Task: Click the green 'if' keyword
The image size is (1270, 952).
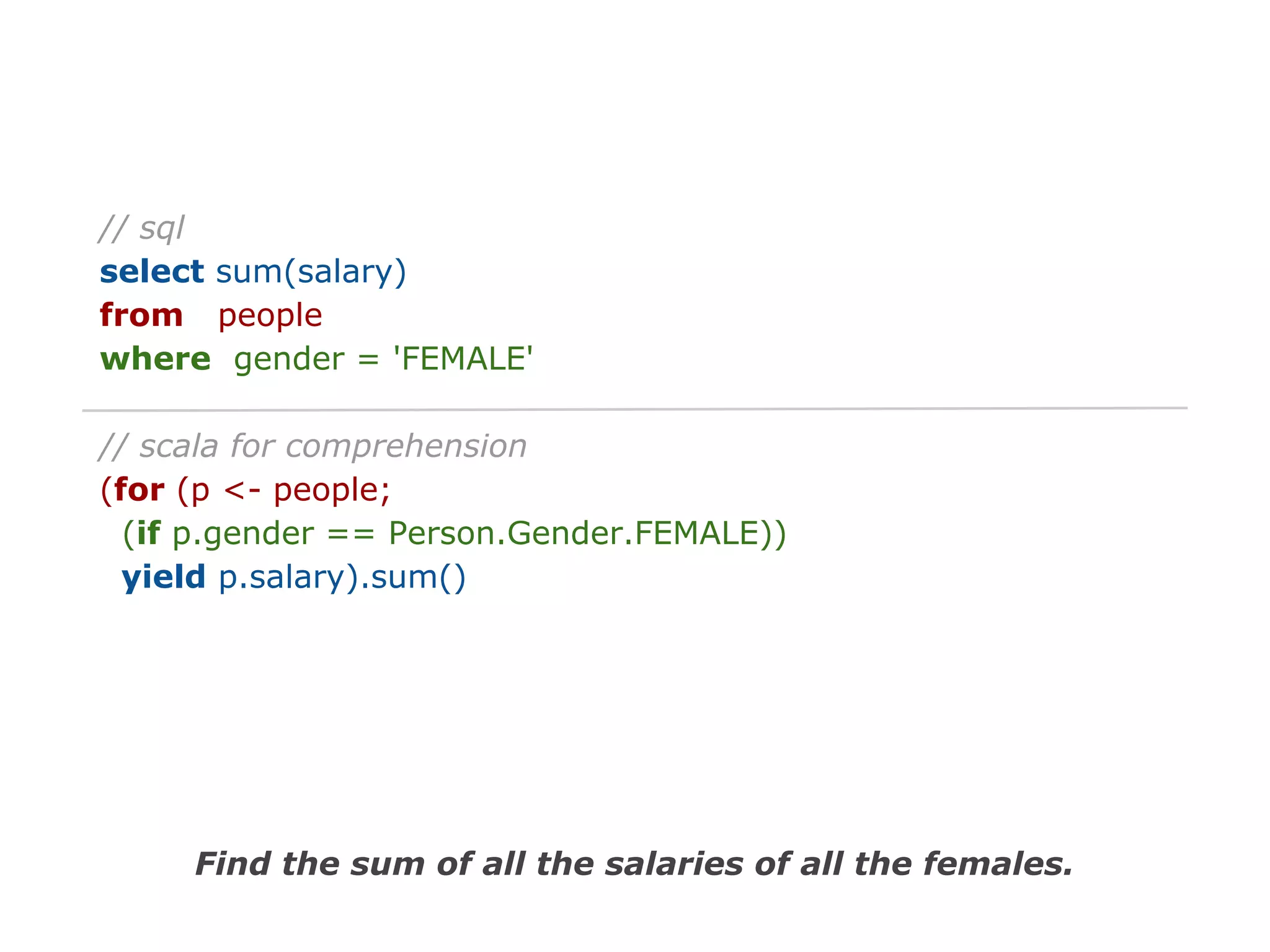Action: [x=148, y=533]
